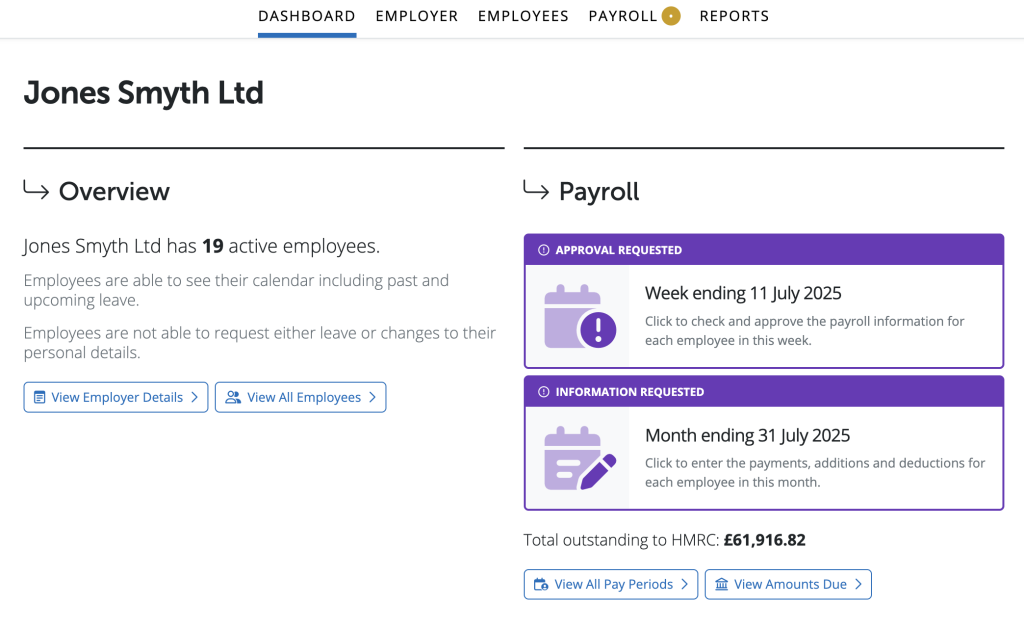
Task: Click the Information Requested warning icon
Action: click(544, 392)
